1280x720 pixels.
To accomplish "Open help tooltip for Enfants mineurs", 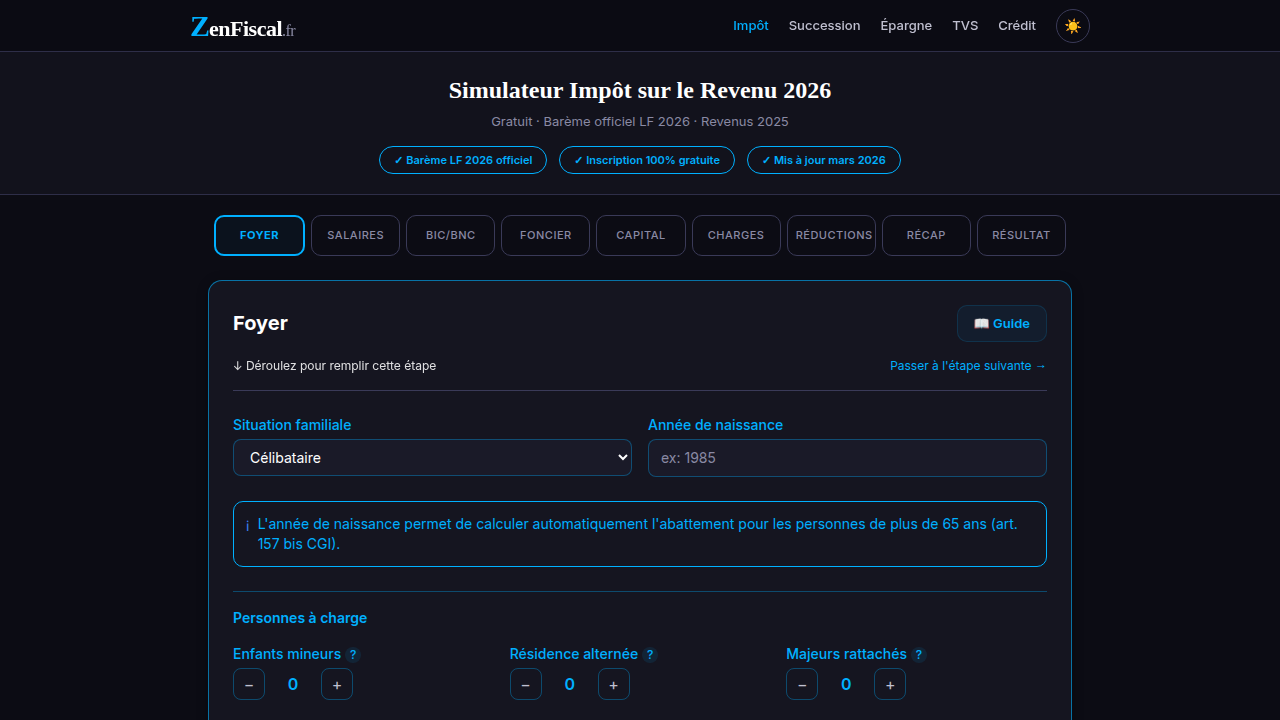I will pos(353,655).
